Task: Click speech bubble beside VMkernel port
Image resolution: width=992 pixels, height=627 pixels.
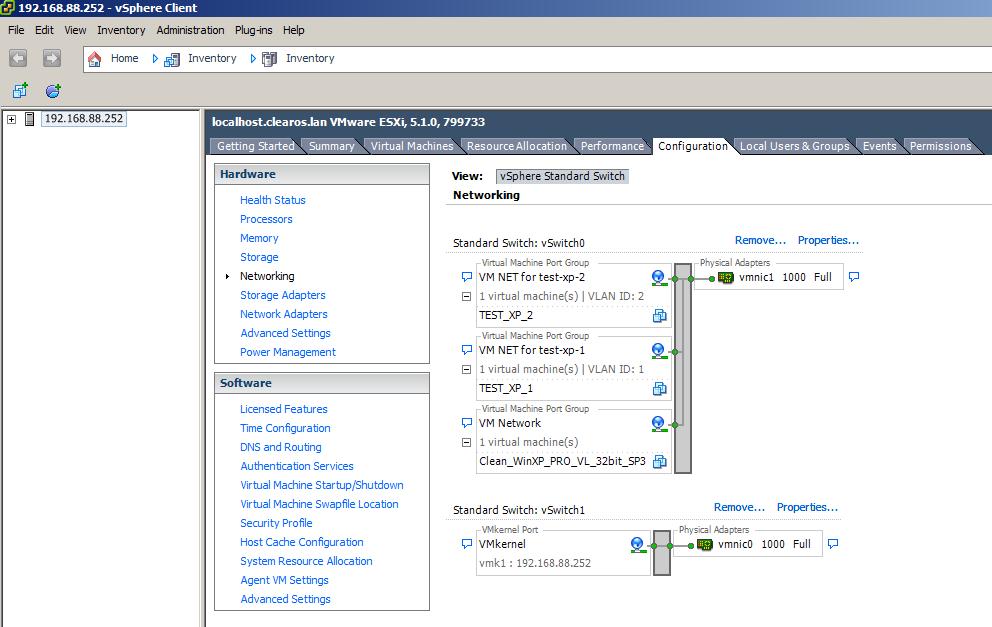Action: [x=467, y=544]
